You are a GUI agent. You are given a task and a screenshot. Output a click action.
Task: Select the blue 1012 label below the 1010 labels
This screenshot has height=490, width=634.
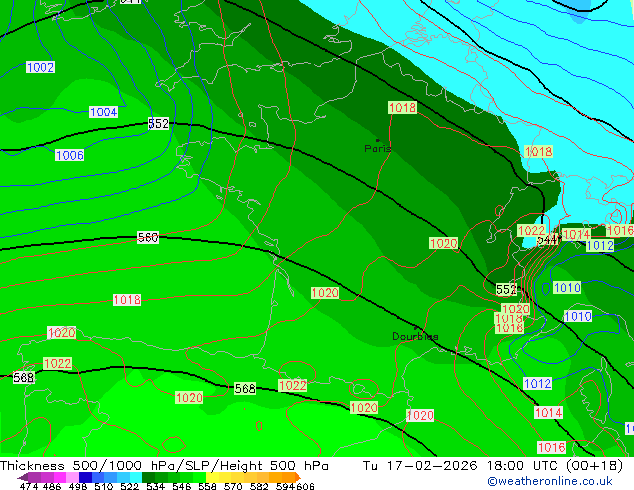[537, 383]
